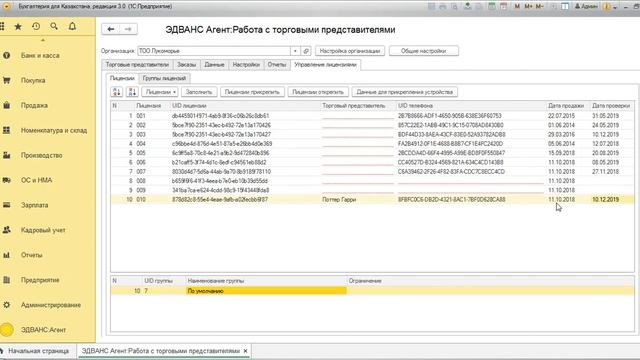Click the Номенклатура и склад icon
640x360 pixels.
(7, 130)
